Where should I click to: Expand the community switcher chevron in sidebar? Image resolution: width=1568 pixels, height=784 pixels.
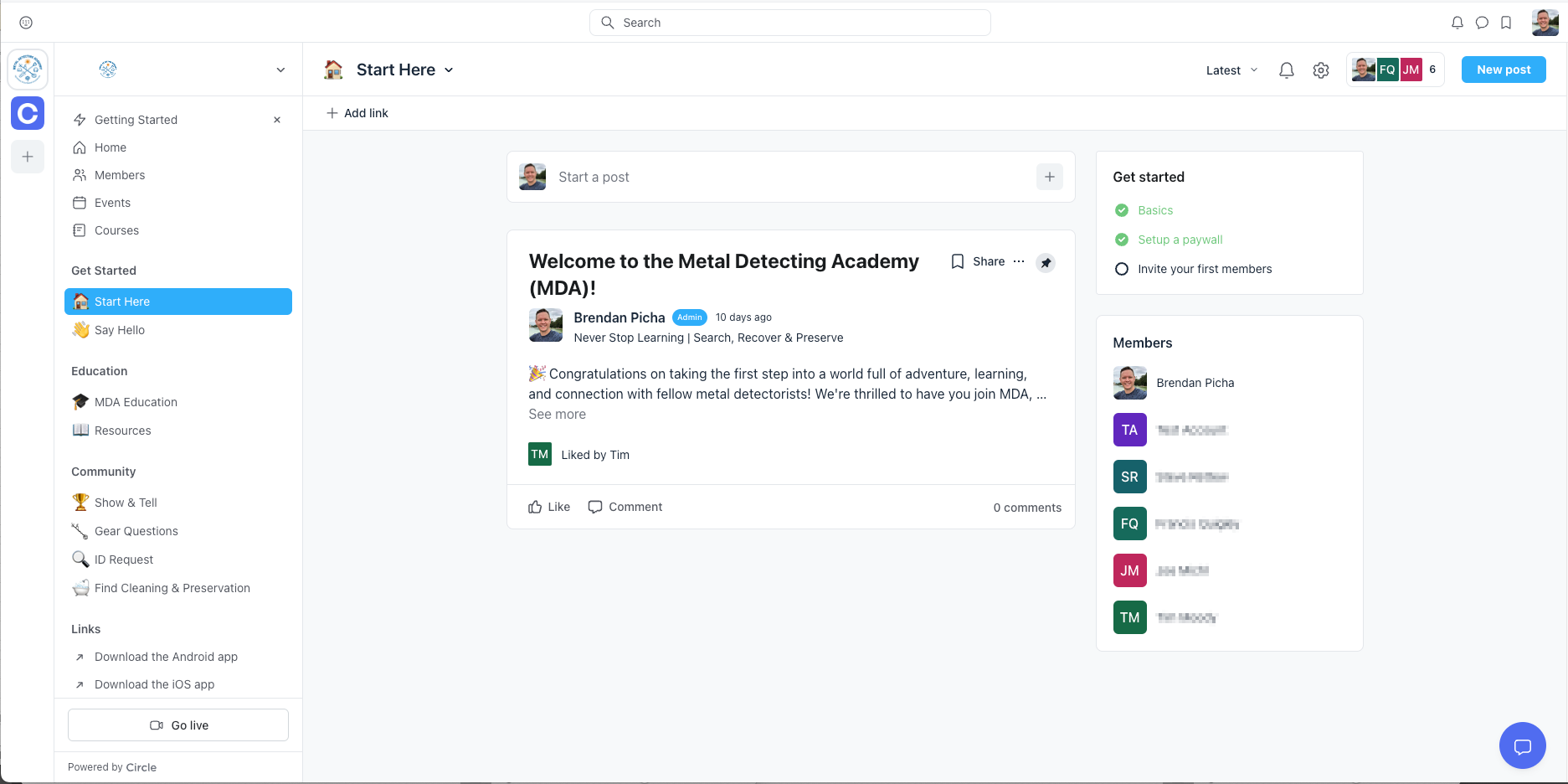click(280, 70)
